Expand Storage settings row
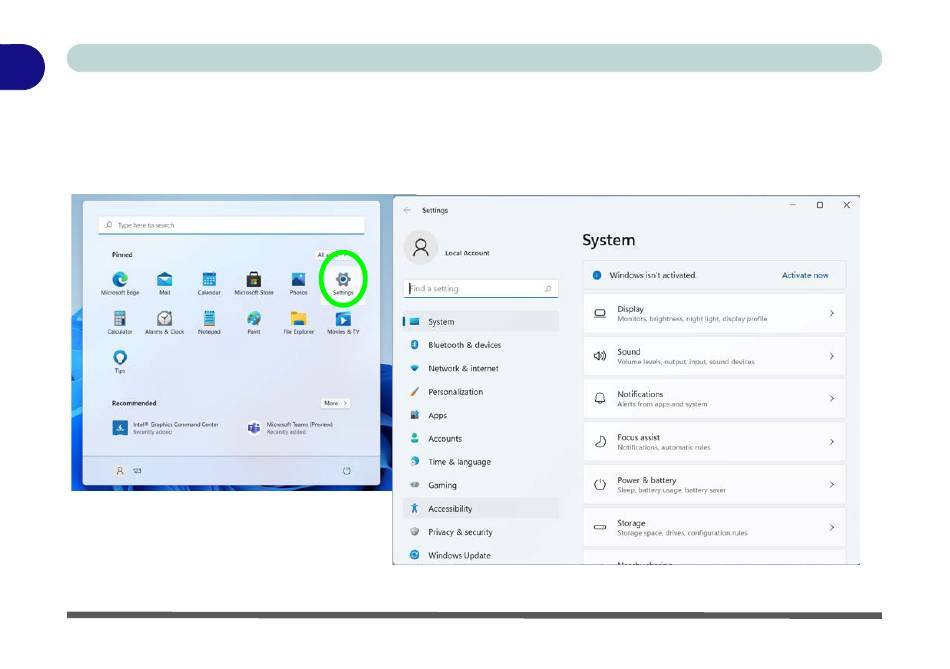 coord(714,527)
